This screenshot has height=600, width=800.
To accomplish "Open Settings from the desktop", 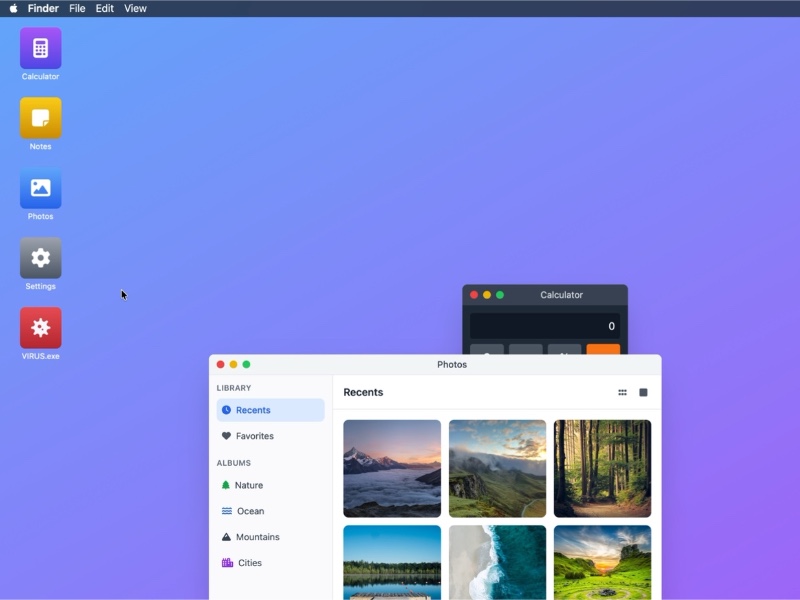I will [40, 256].
